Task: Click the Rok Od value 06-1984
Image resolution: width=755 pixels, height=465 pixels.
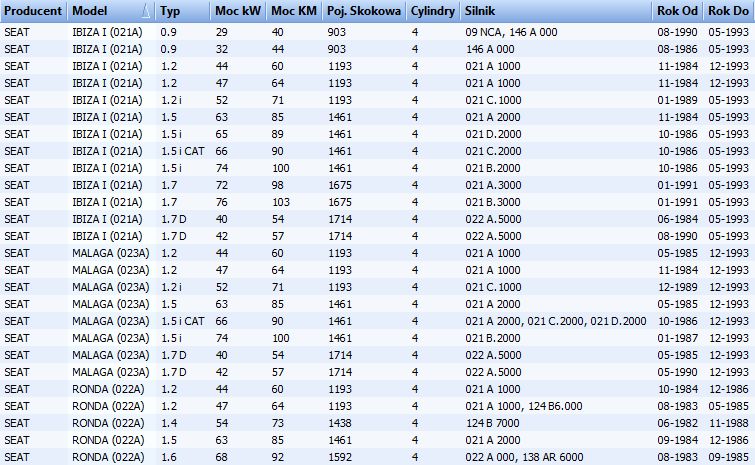Action: [x=677, y=219]
